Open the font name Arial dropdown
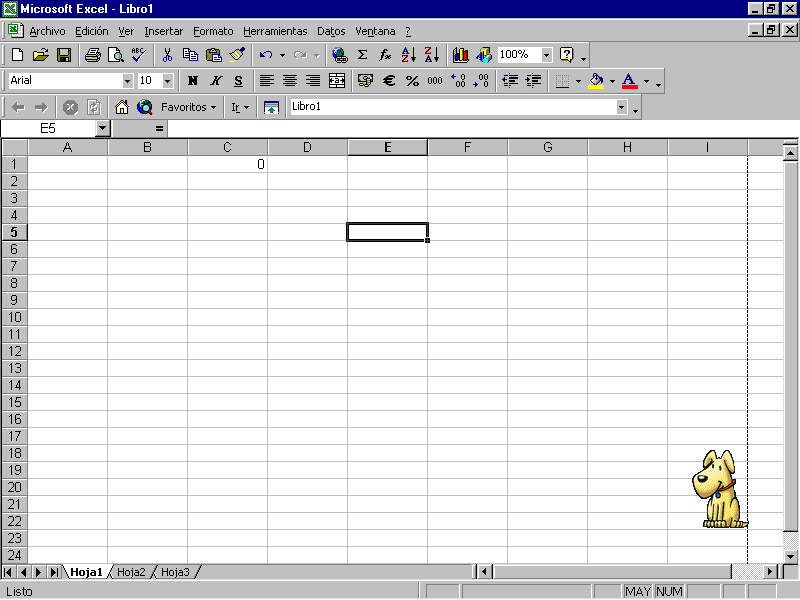Image resolution: width=800 pixels, height=600 pixels. tap(127, 81)
